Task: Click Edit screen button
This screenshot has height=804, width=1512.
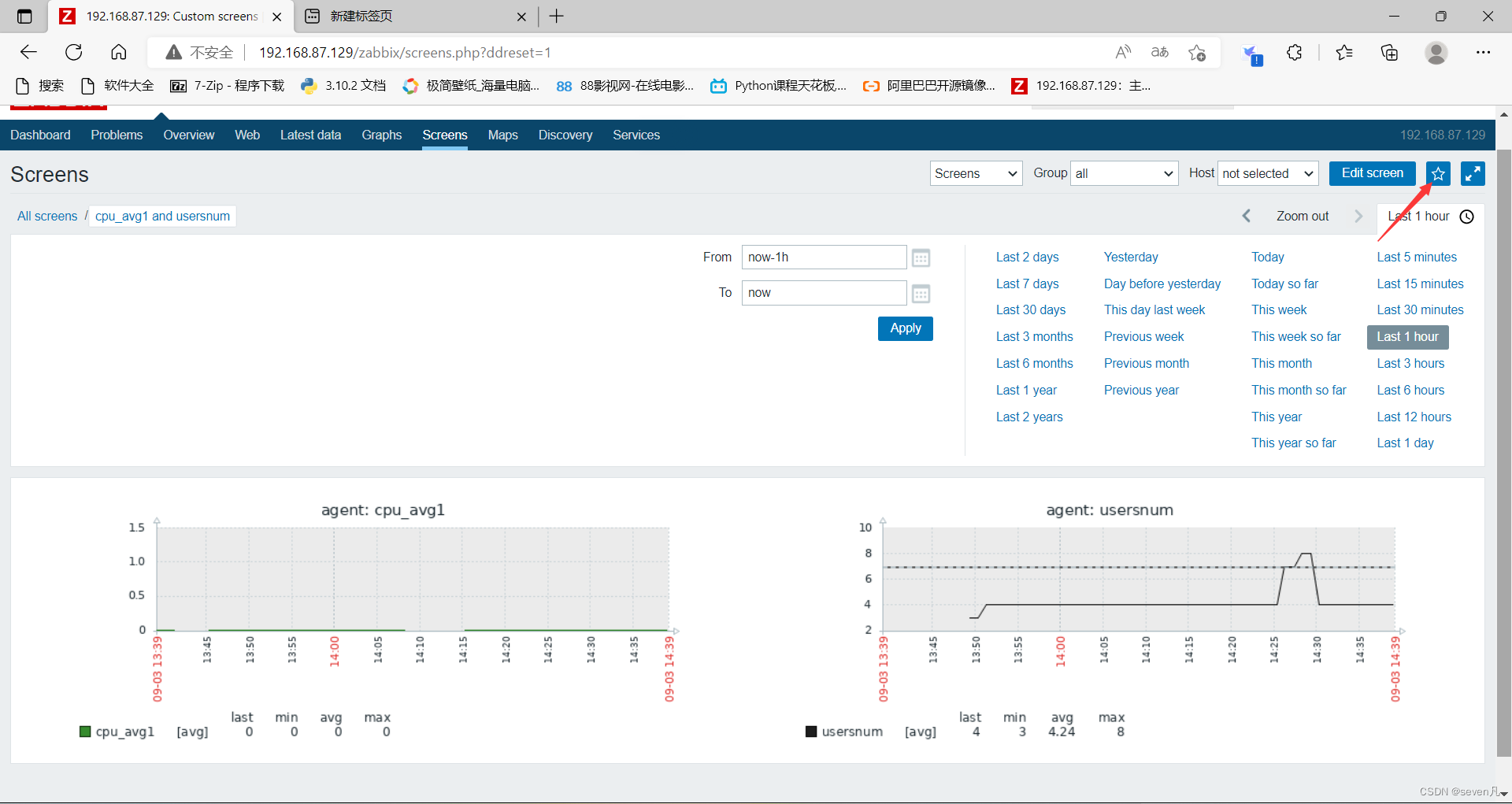Action: (x=1372, y=173)
